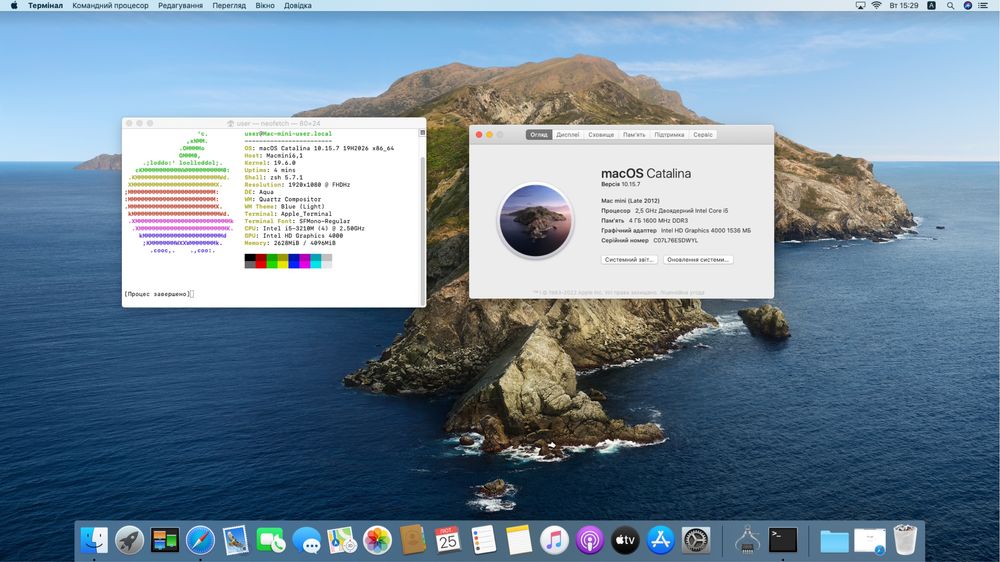Open Downloads blue folder in Dock

tap(834, 542)
